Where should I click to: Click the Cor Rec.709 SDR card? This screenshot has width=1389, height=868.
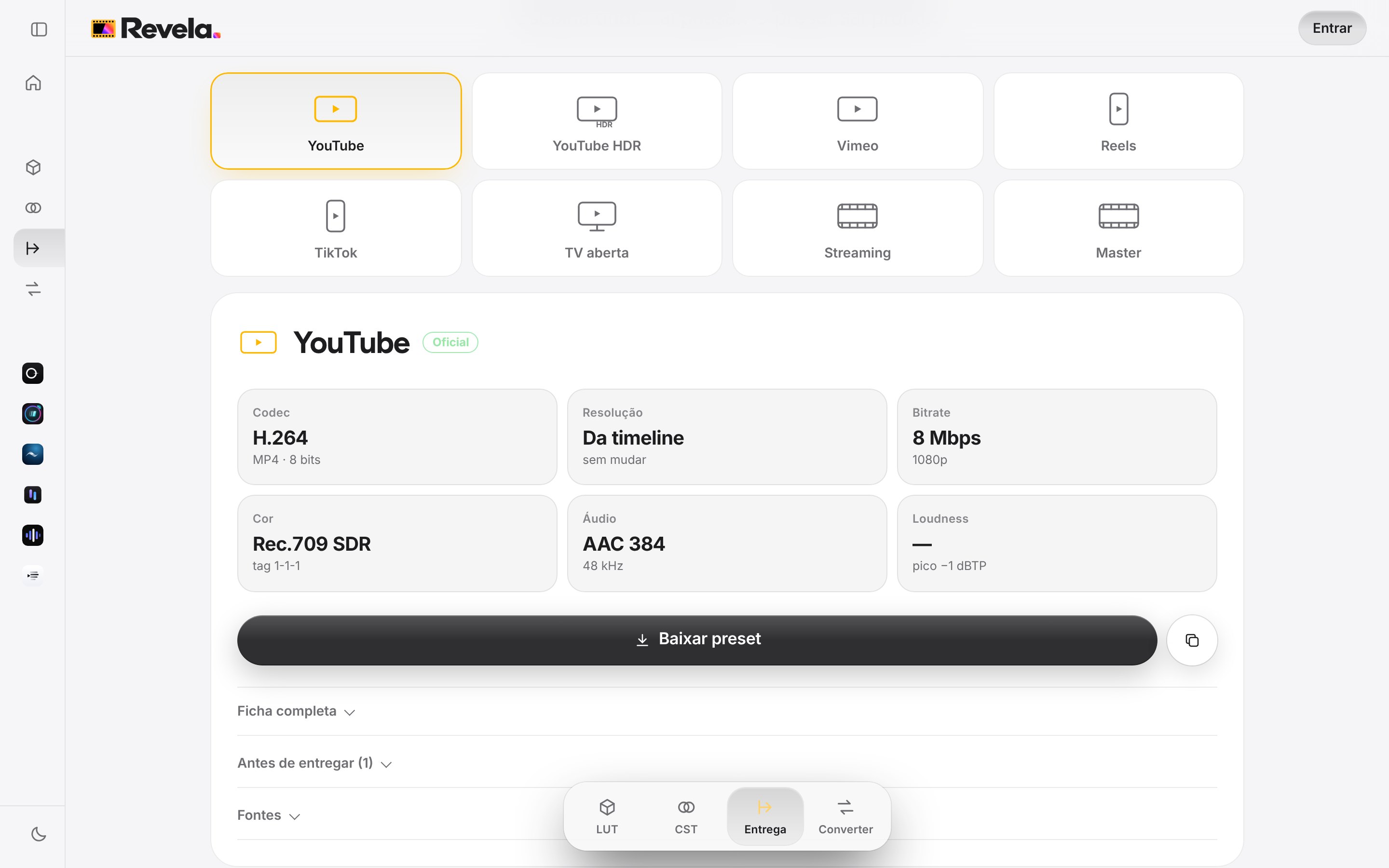pos(397,543)
